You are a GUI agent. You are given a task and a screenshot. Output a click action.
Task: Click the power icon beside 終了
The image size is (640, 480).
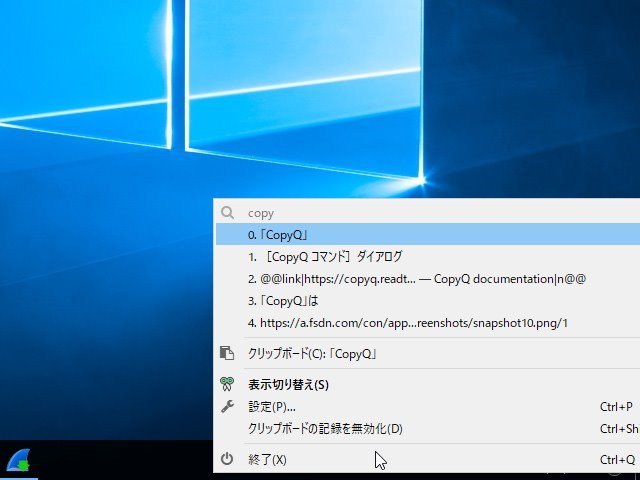pyautogui.click(x=227, y=459)
